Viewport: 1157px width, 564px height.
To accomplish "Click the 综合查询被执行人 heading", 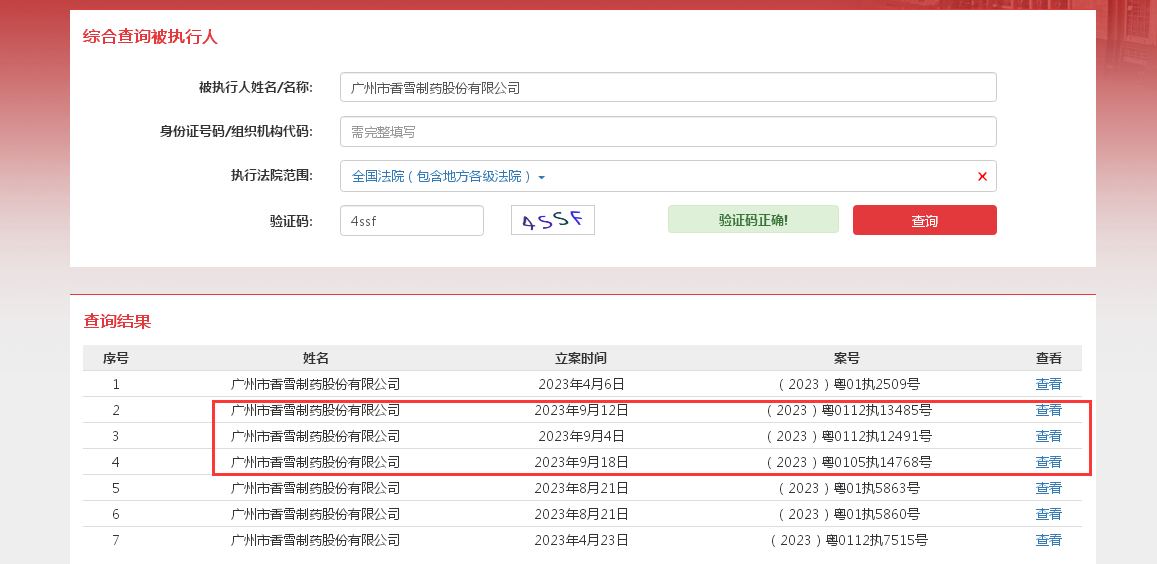I will coord(151,36).
